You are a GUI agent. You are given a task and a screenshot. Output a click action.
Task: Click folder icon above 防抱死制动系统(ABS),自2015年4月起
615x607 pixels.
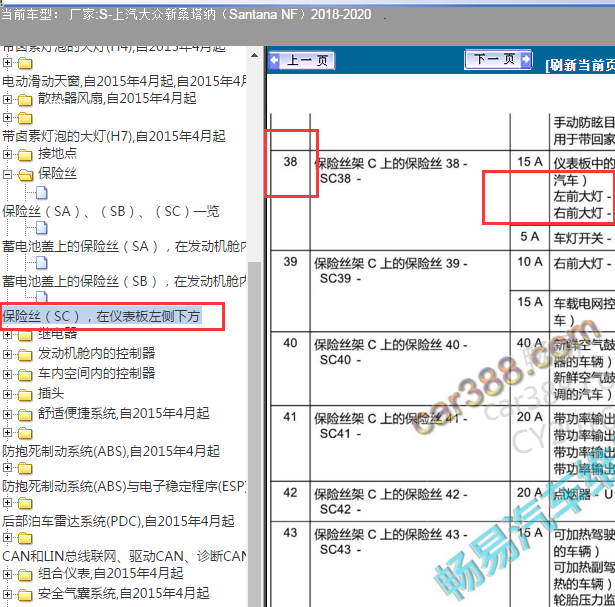pyautogui.click(x=25, y=434)
